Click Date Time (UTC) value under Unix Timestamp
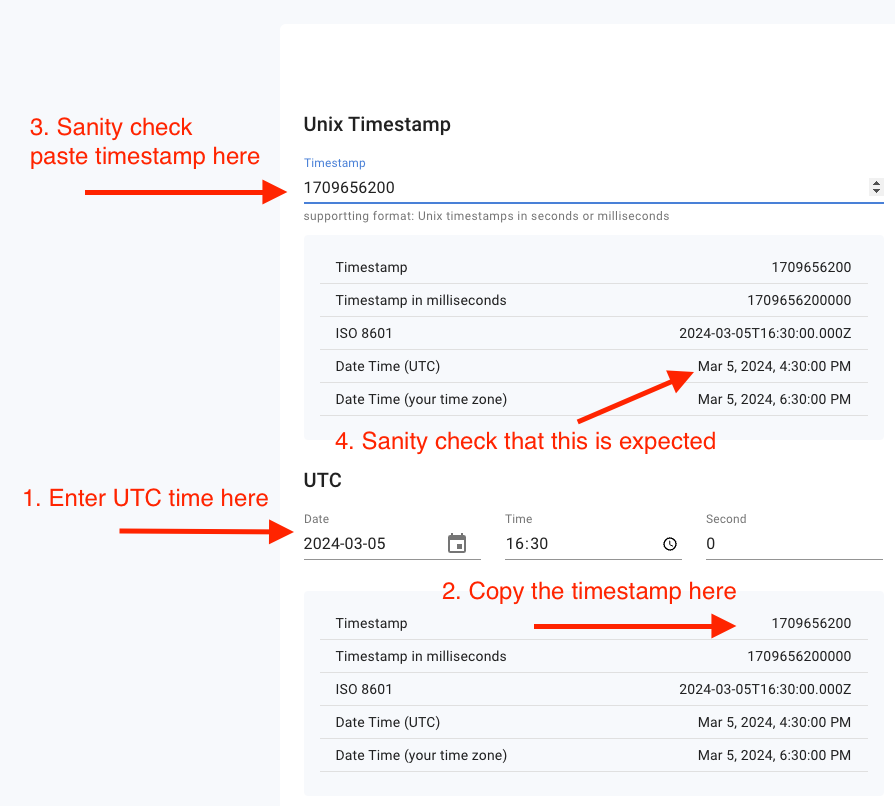 click(774, 366)
